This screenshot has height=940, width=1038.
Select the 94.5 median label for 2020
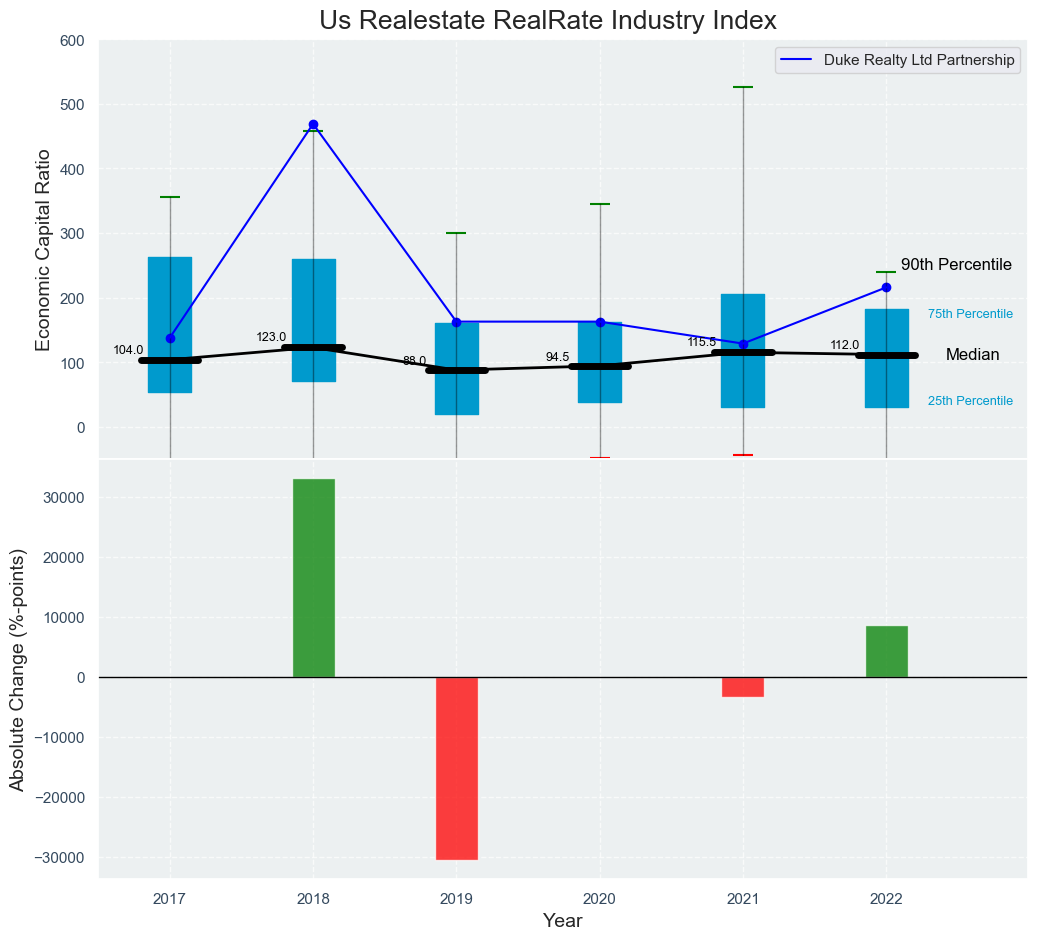(557, 357)
